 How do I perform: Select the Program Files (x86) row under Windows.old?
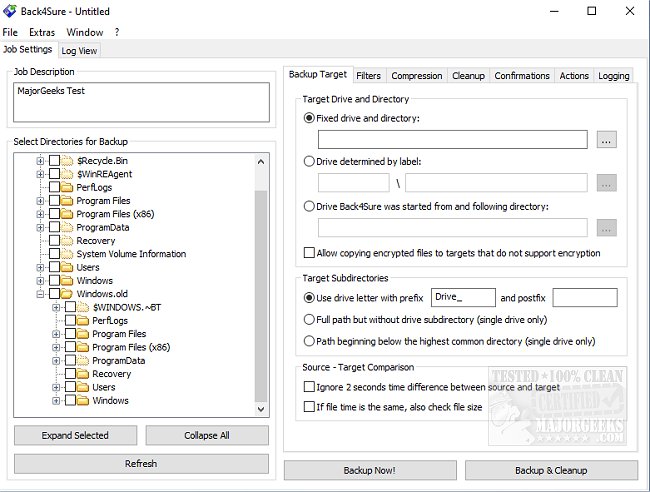[131, 347]
